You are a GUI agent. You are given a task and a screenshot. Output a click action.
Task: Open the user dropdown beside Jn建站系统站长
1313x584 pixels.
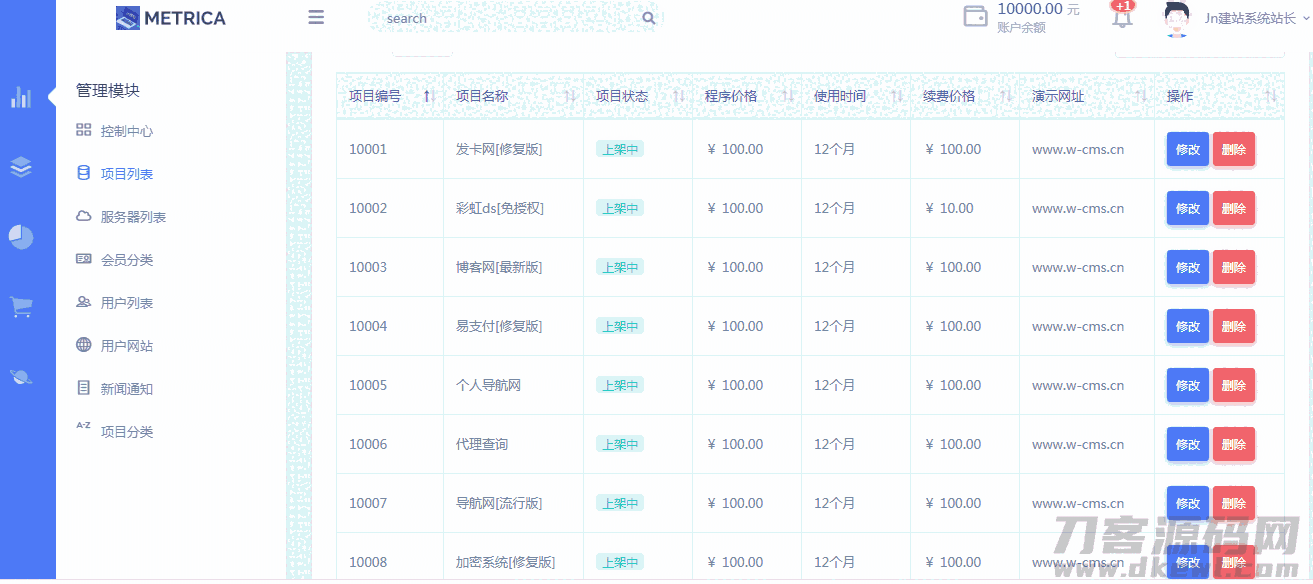click(1306, 18)
